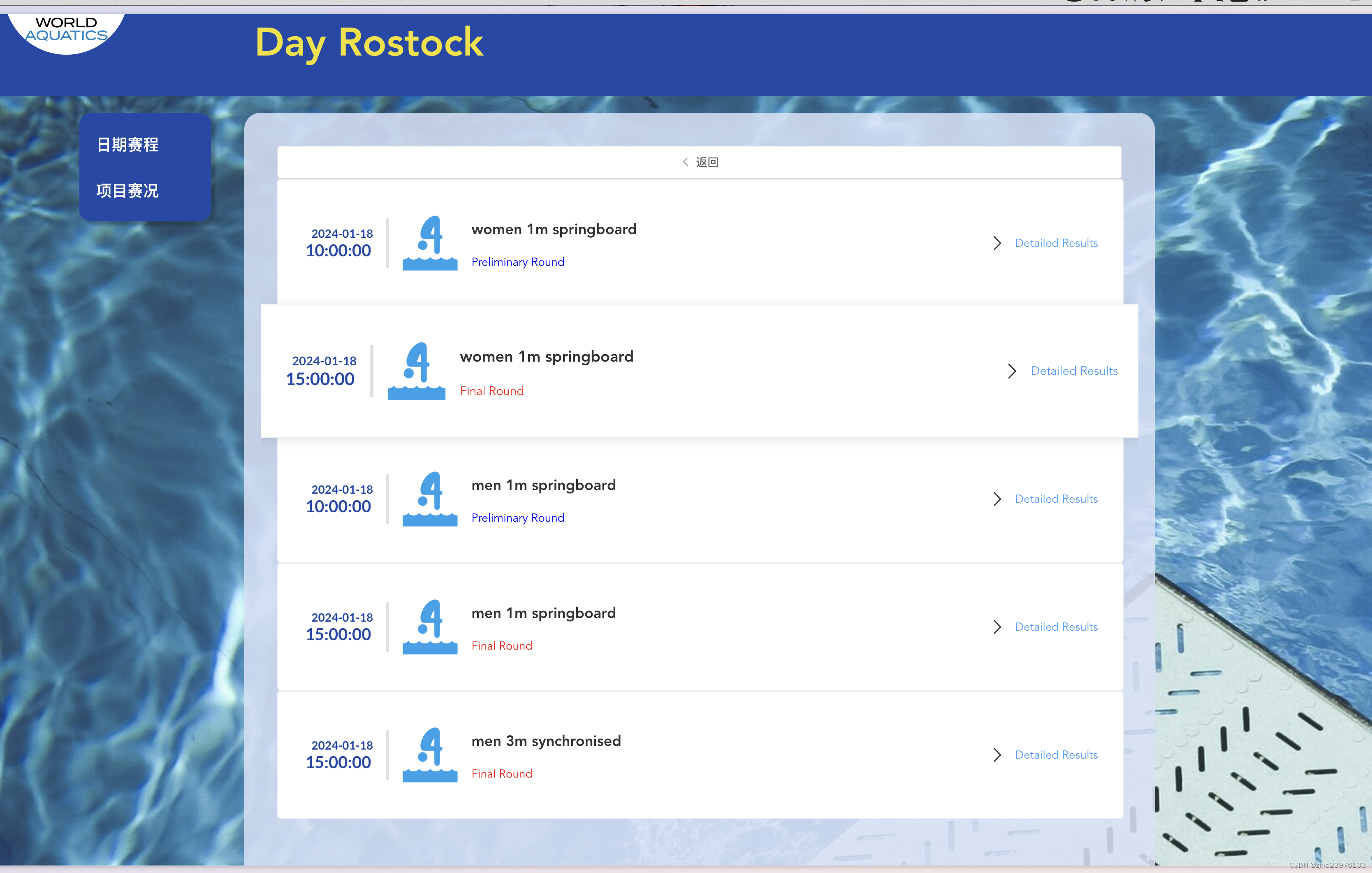The width and height of the screenshot is (1372, 873).
Task: Expand chevron for men's 1m final round
Action: click(x=997, y=627)
